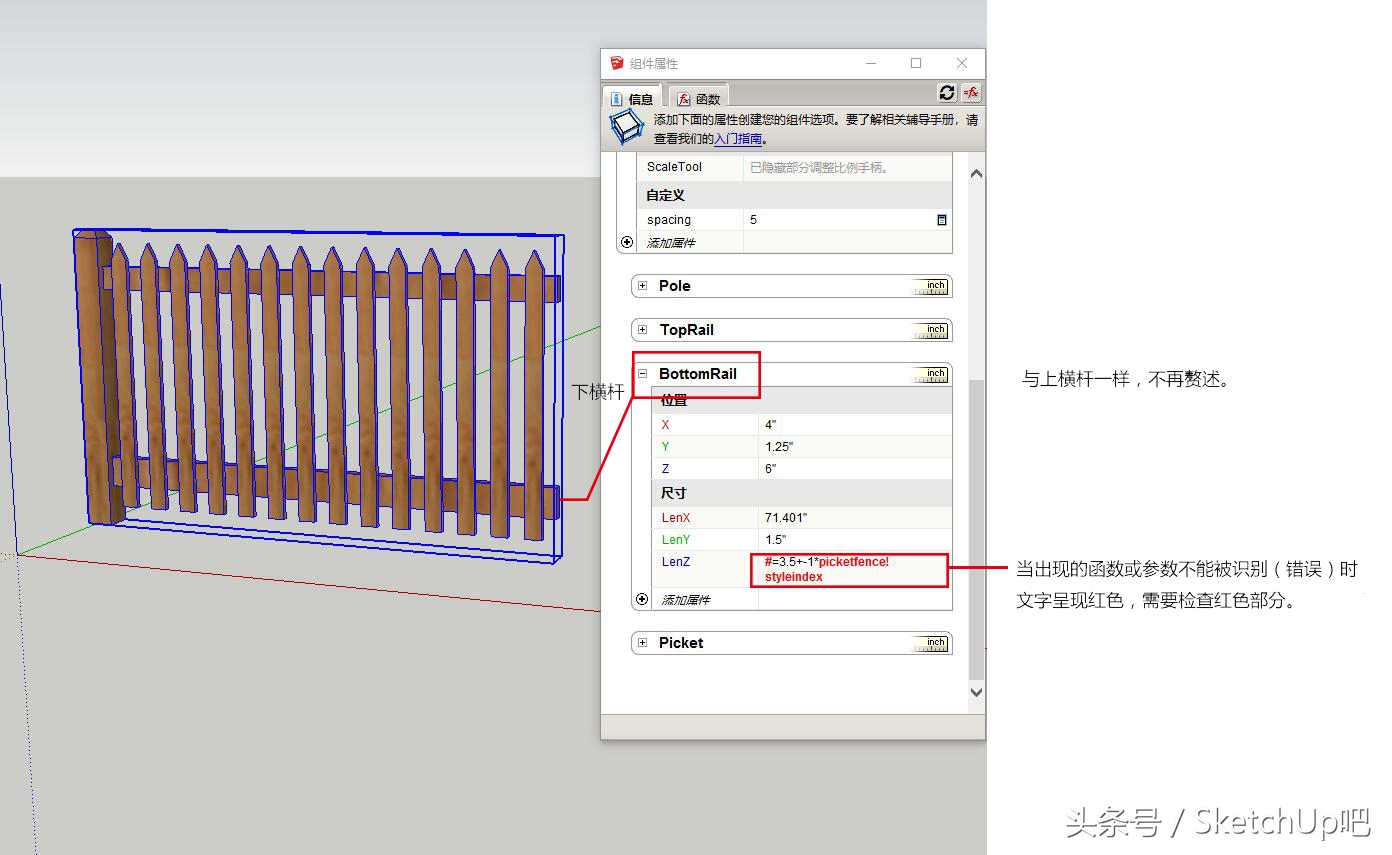
Task: Expand the TopRail attribute group
Action: click(641, 329)
